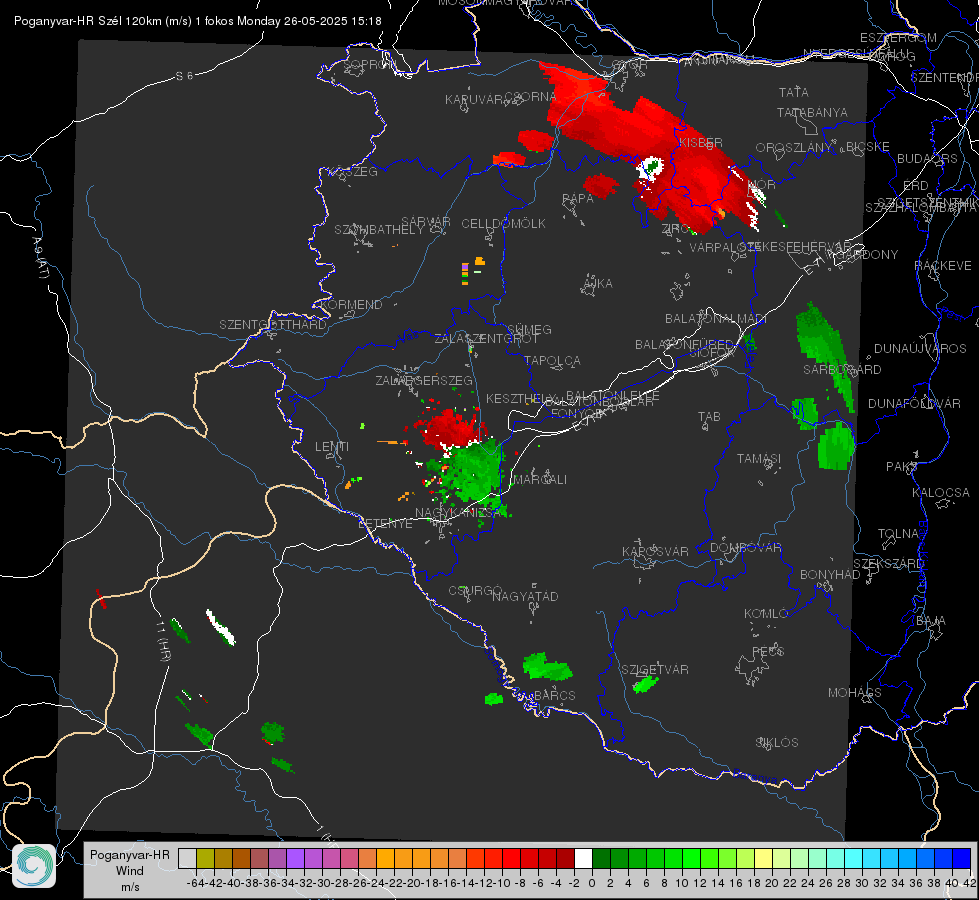Click the SÜMEG town label

pyautogui.click(x=529, y=329)
